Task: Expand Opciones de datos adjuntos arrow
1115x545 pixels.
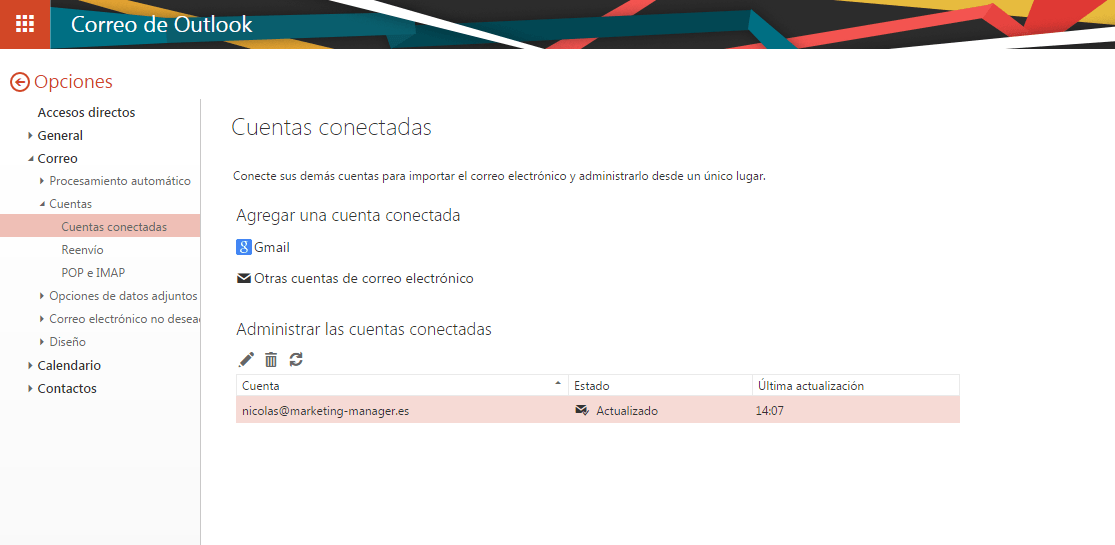Action: click(42, 296)
